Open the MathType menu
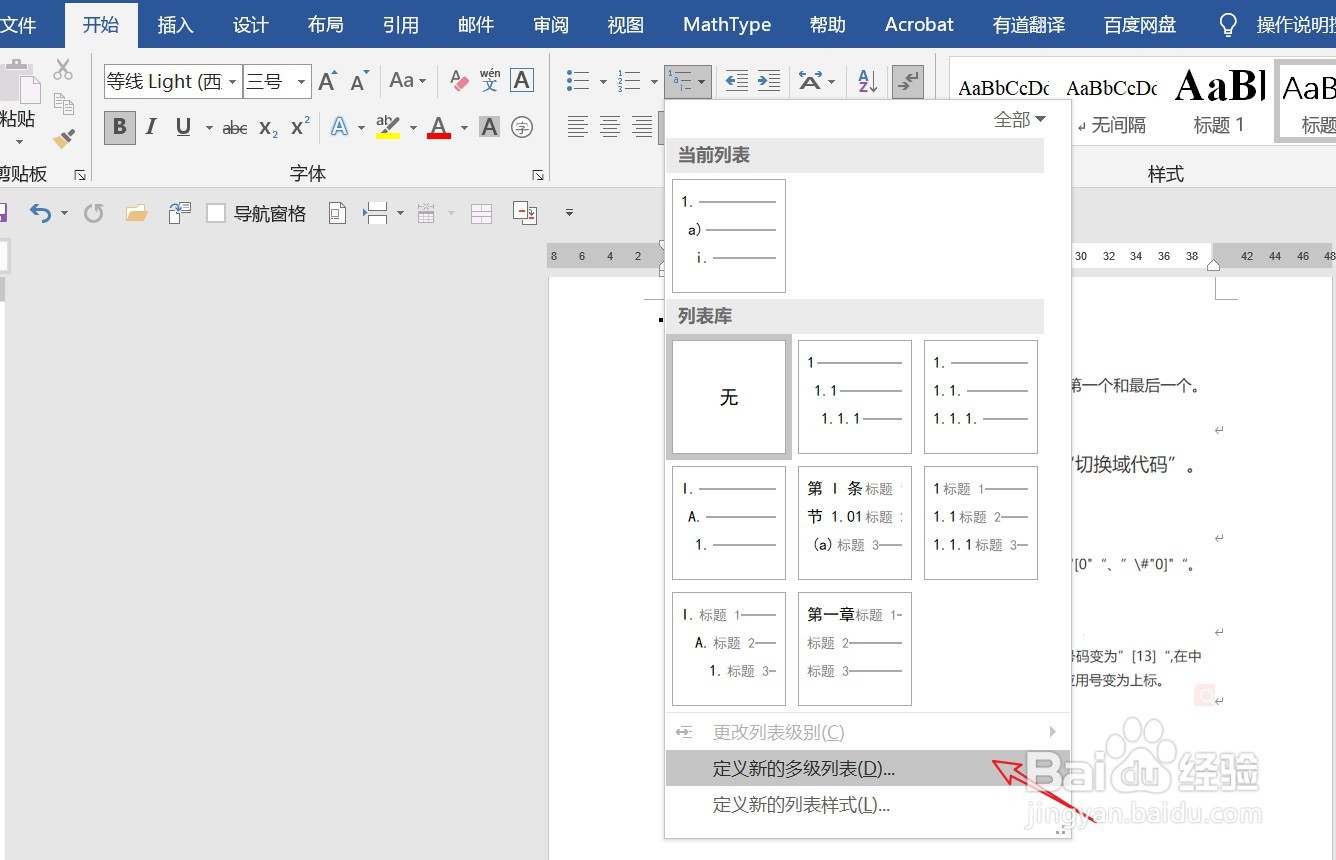 tap(727, 25)
